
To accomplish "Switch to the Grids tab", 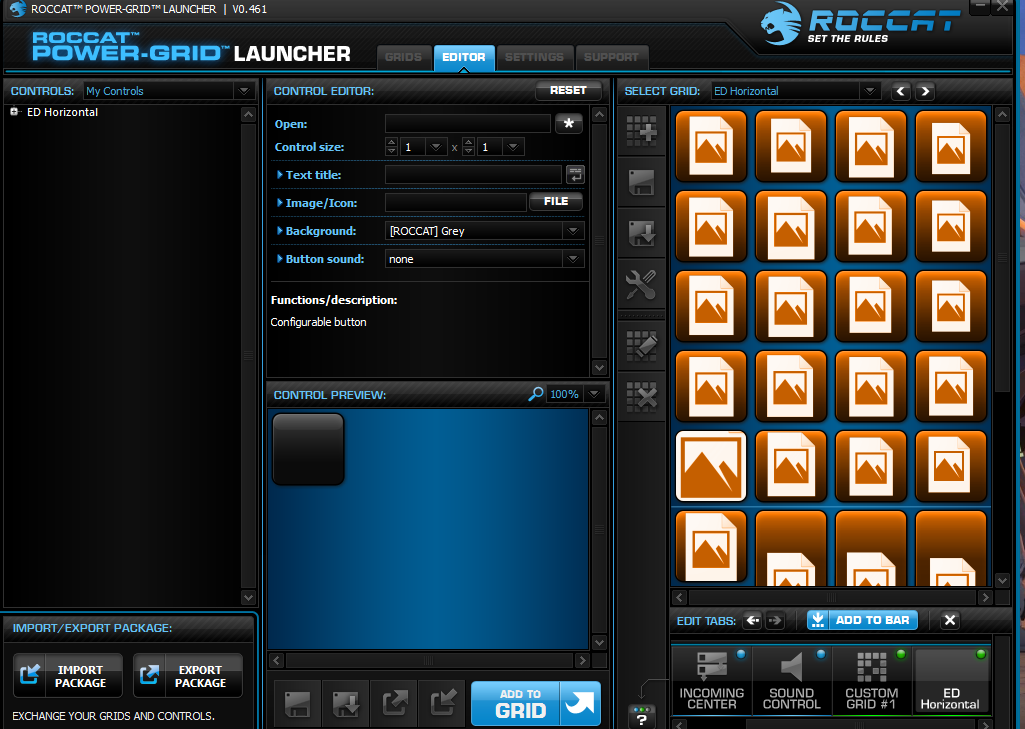I will tap(403, 57).
